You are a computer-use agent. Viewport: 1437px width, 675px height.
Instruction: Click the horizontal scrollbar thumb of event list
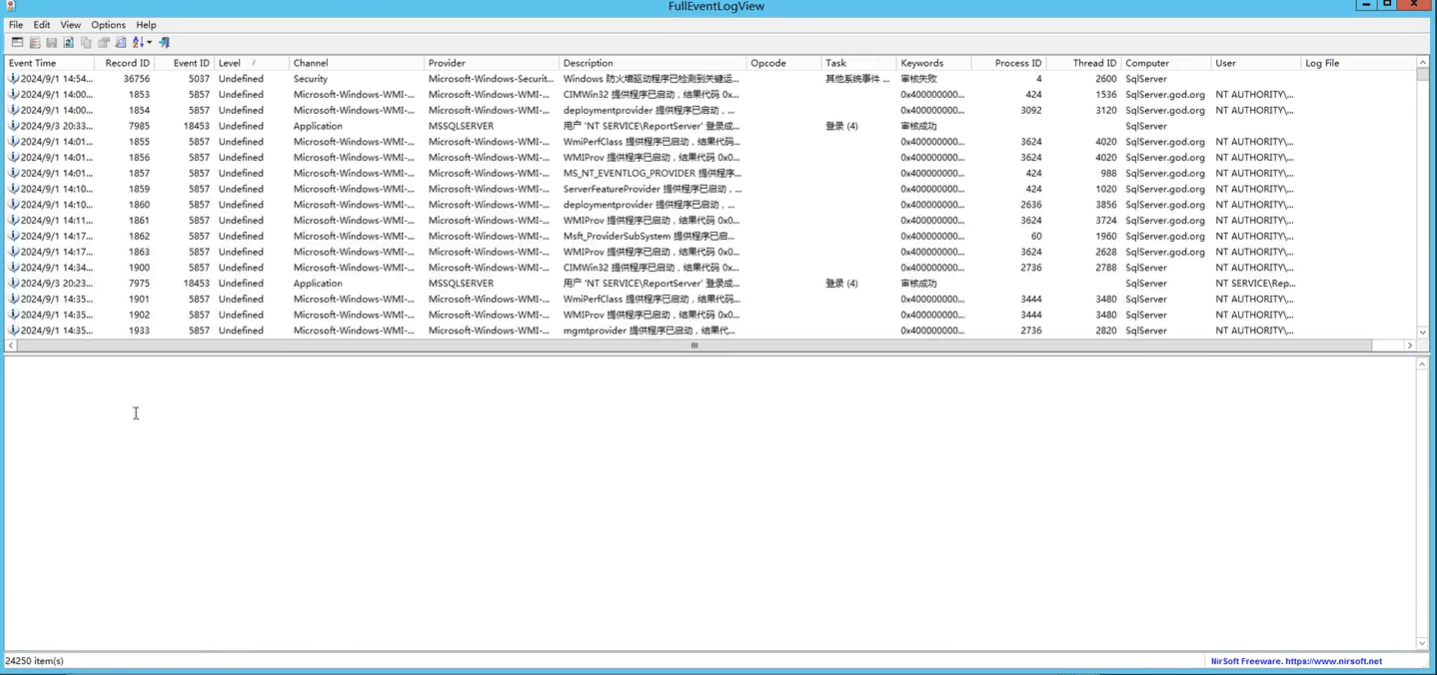point(694,345)
